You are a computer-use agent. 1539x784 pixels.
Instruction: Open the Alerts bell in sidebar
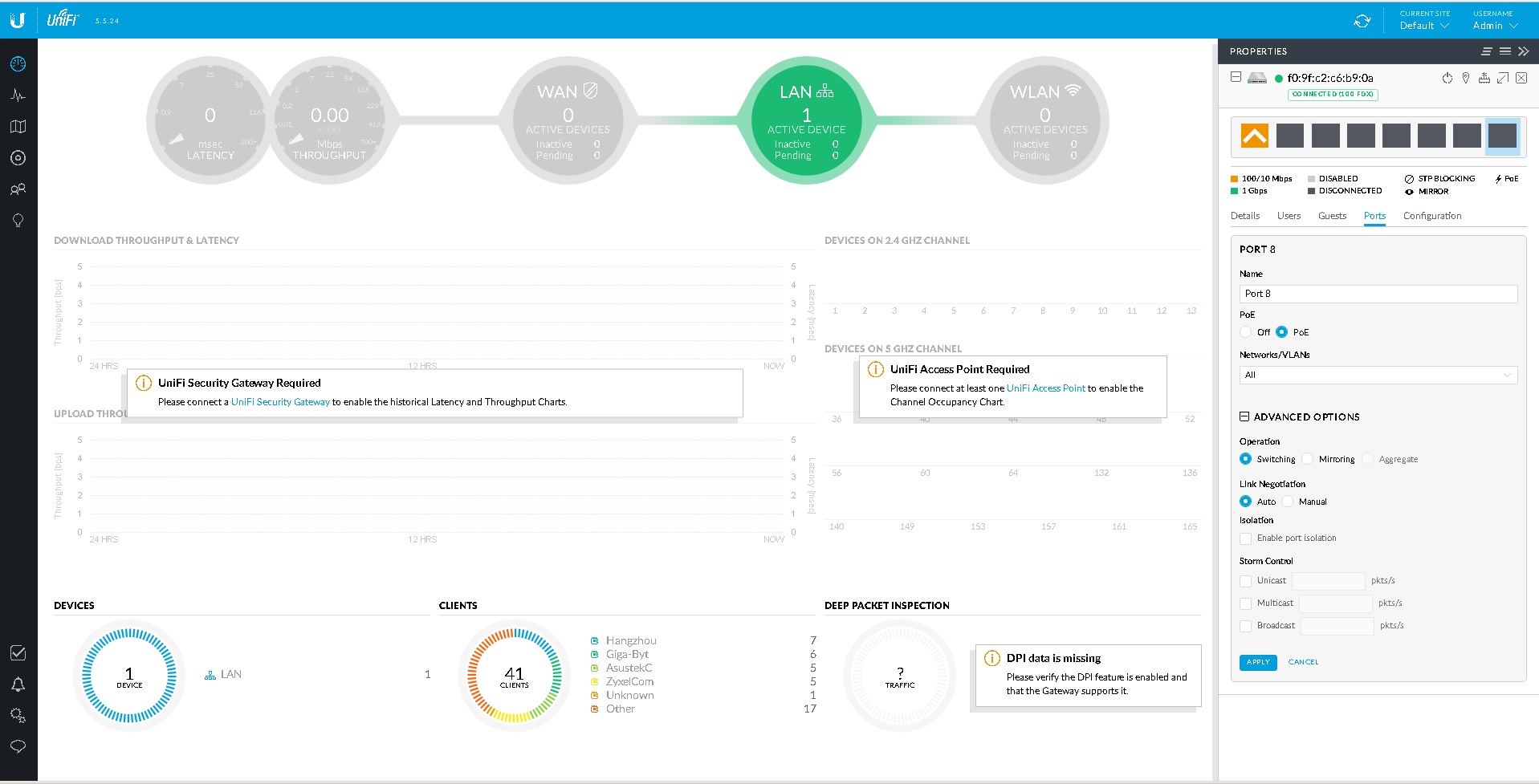click(x=18, y=684)
